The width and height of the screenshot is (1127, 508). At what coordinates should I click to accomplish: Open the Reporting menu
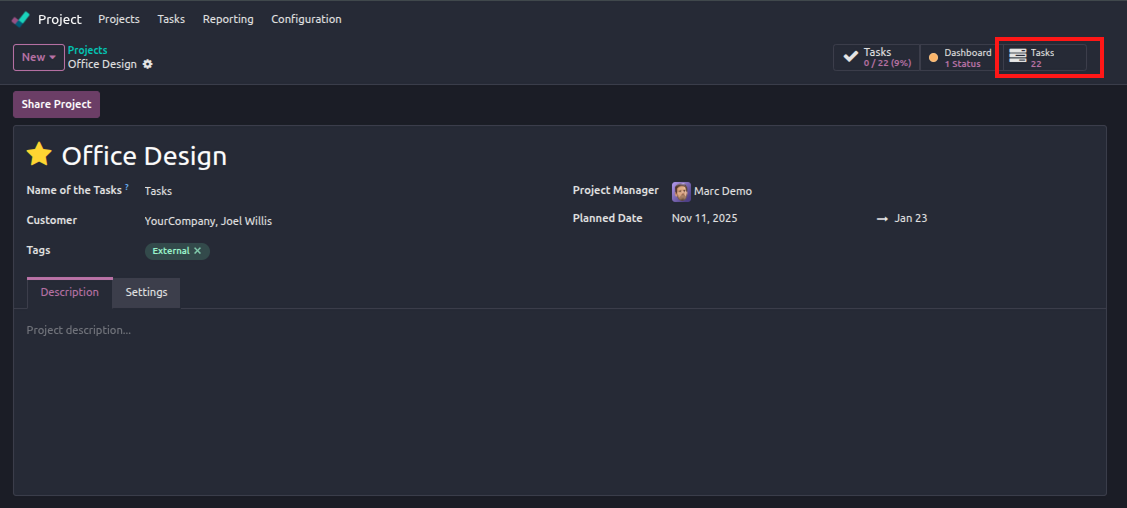228,19
